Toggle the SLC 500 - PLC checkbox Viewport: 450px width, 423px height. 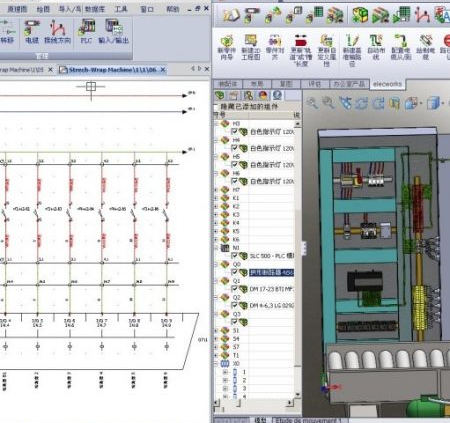tap(234, 256)
